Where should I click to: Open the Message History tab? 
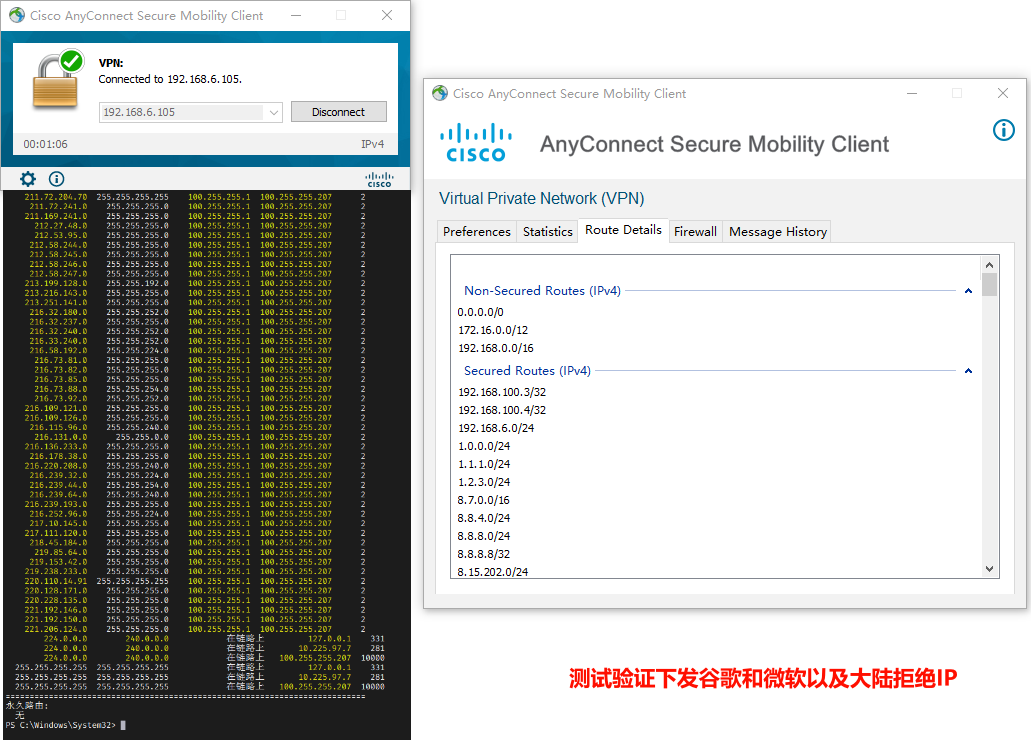[x=778, y=231]
